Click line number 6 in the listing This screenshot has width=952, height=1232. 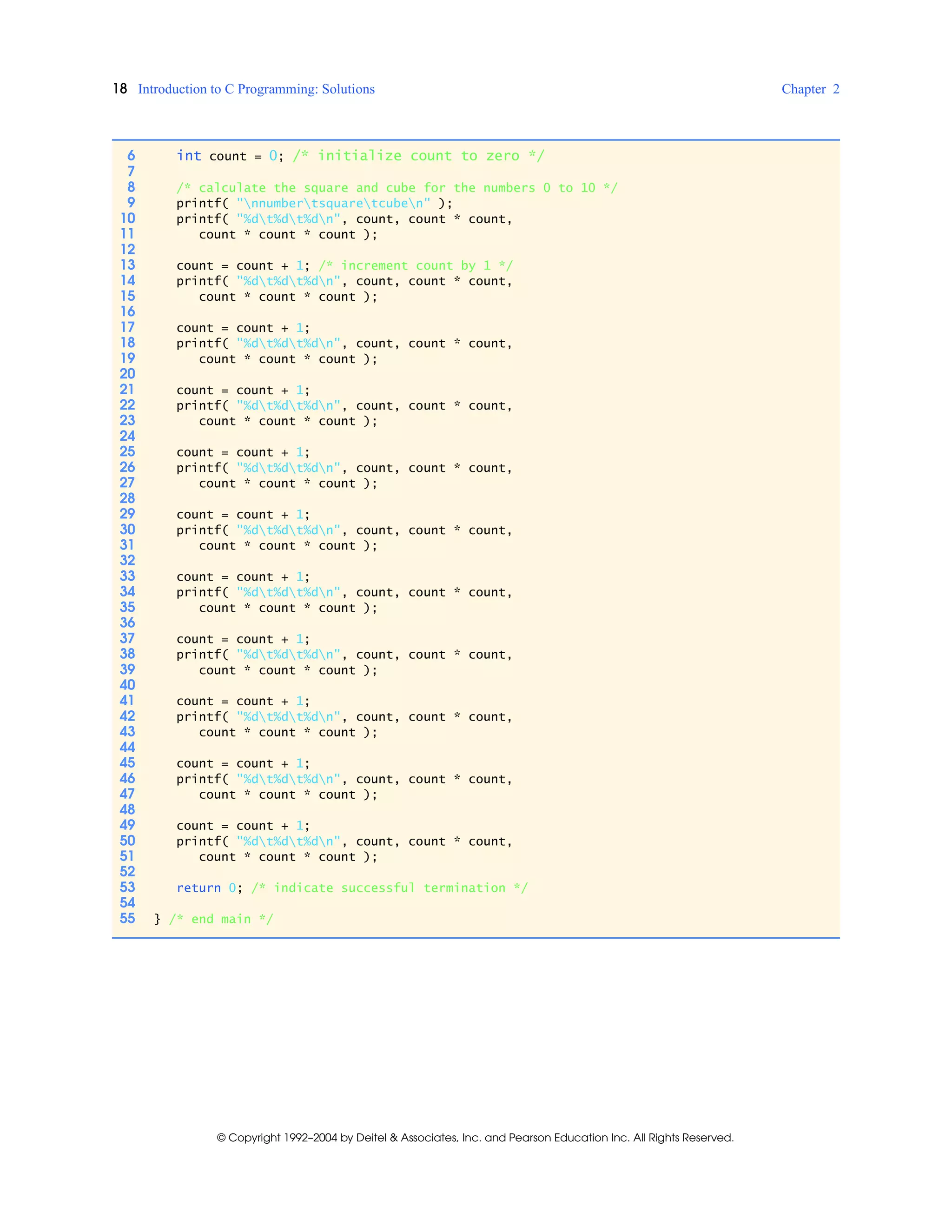(x=131, y=155)
